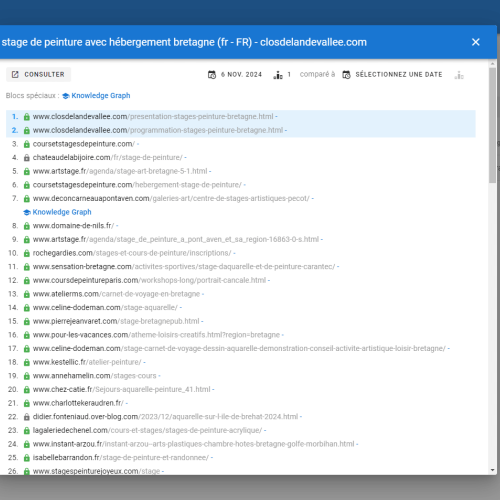Open www.sensation-bretagne.com carantec result
Screen dimensions: 500x500
tap(184, 267)
